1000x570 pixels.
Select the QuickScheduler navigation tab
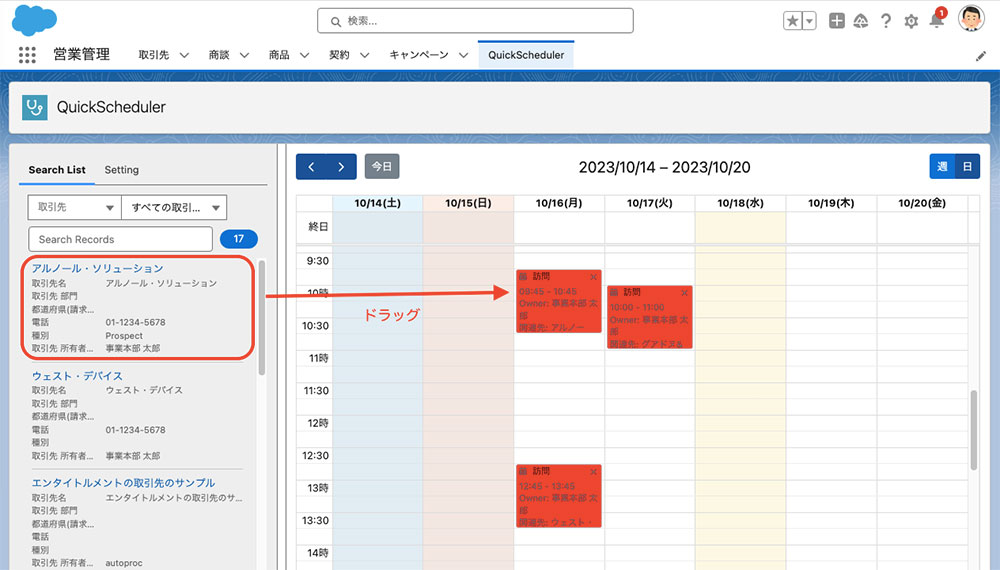(526, 55)
